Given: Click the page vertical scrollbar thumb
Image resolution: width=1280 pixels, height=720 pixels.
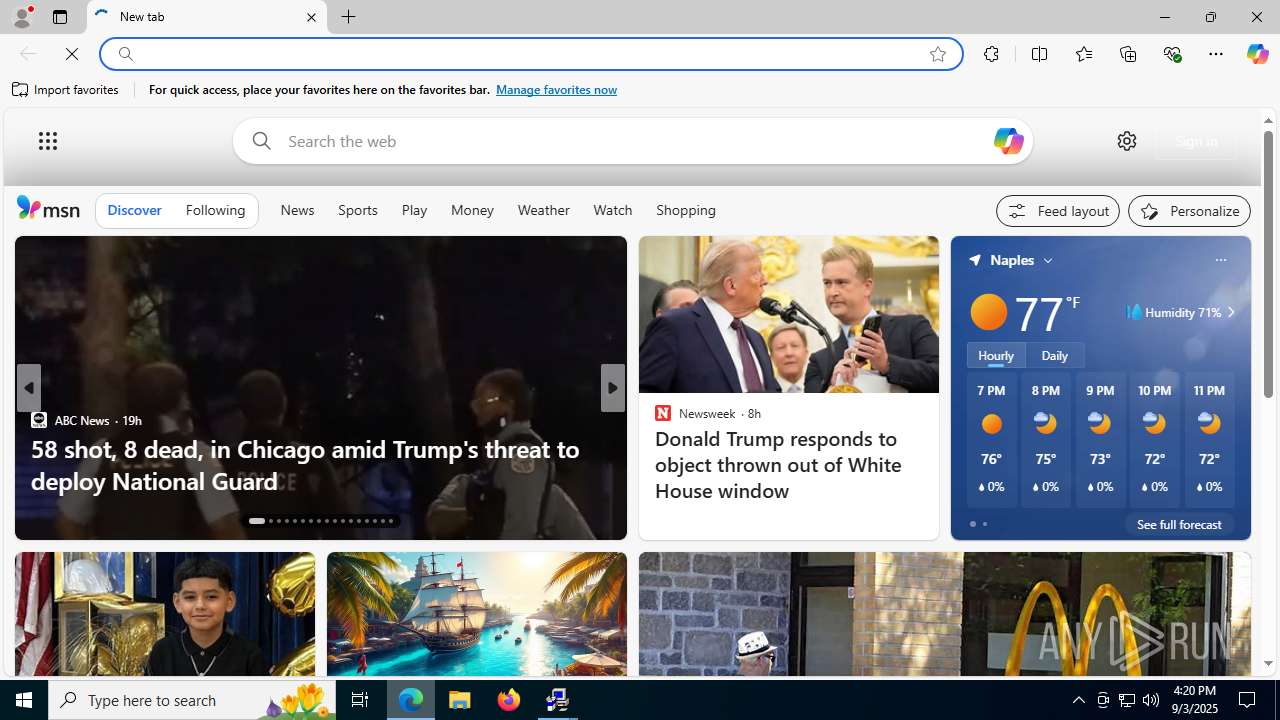Looking at the screenshot, I should (x=1268, y=265).
